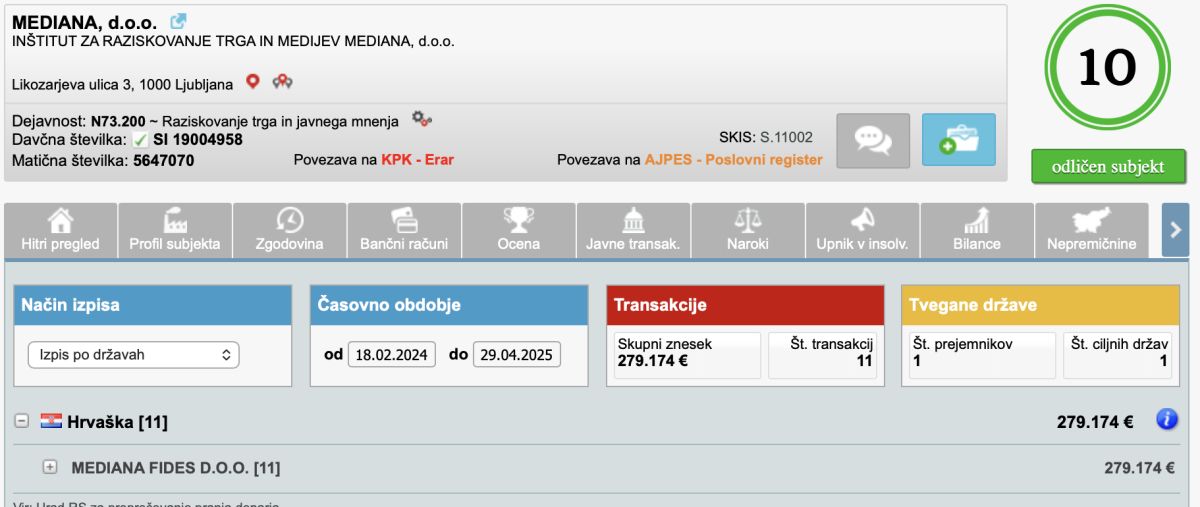Image resolution: width=1200 pixels, height=507 pixels.
Task: Follow the KPK - Erar link
Action: 417,160
